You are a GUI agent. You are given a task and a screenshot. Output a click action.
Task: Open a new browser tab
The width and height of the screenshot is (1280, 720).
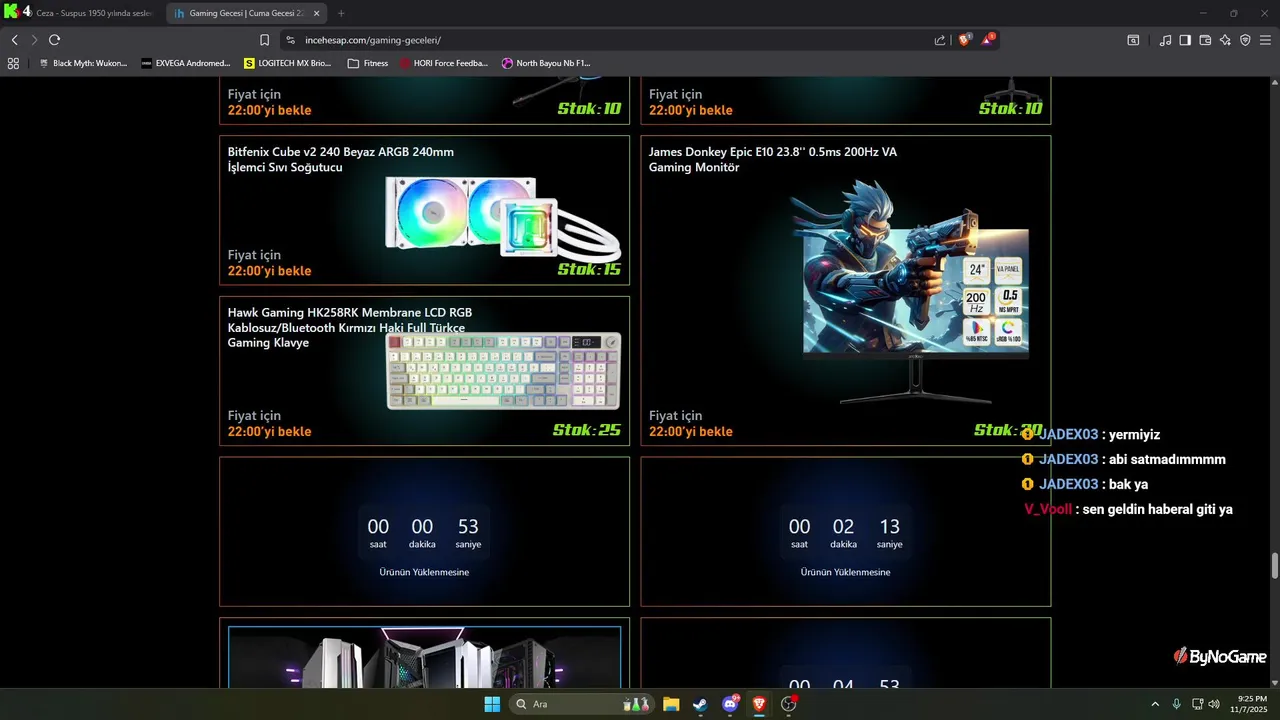click(x=341, y=13)
